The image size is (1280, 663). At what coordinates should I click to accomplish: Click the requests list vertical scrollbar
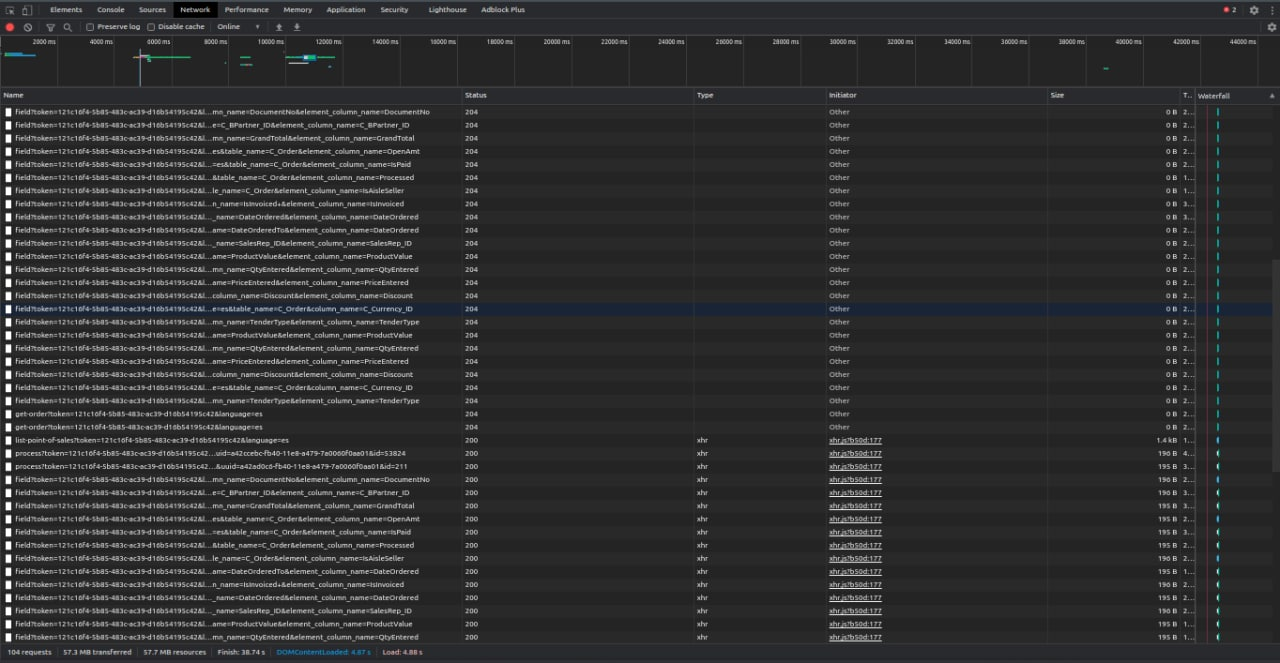(1276, 365)
